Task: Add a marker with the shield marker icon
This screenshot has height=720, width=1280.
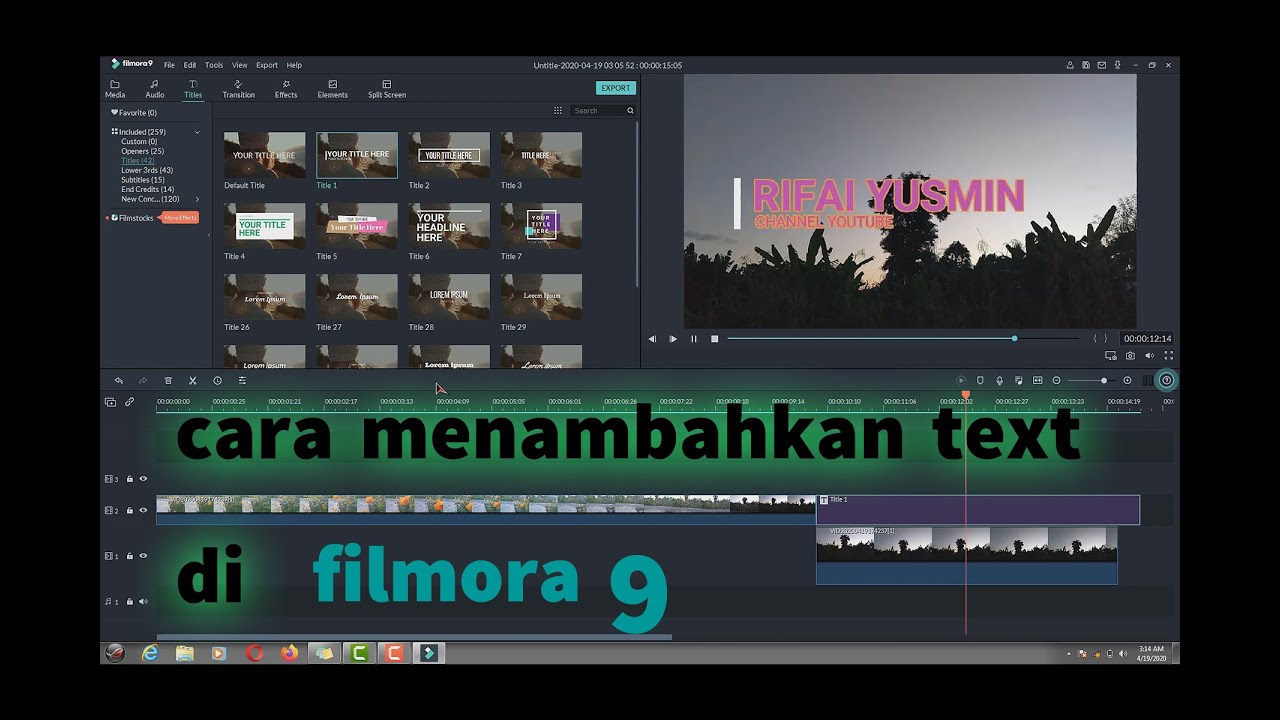Action: 980,380
